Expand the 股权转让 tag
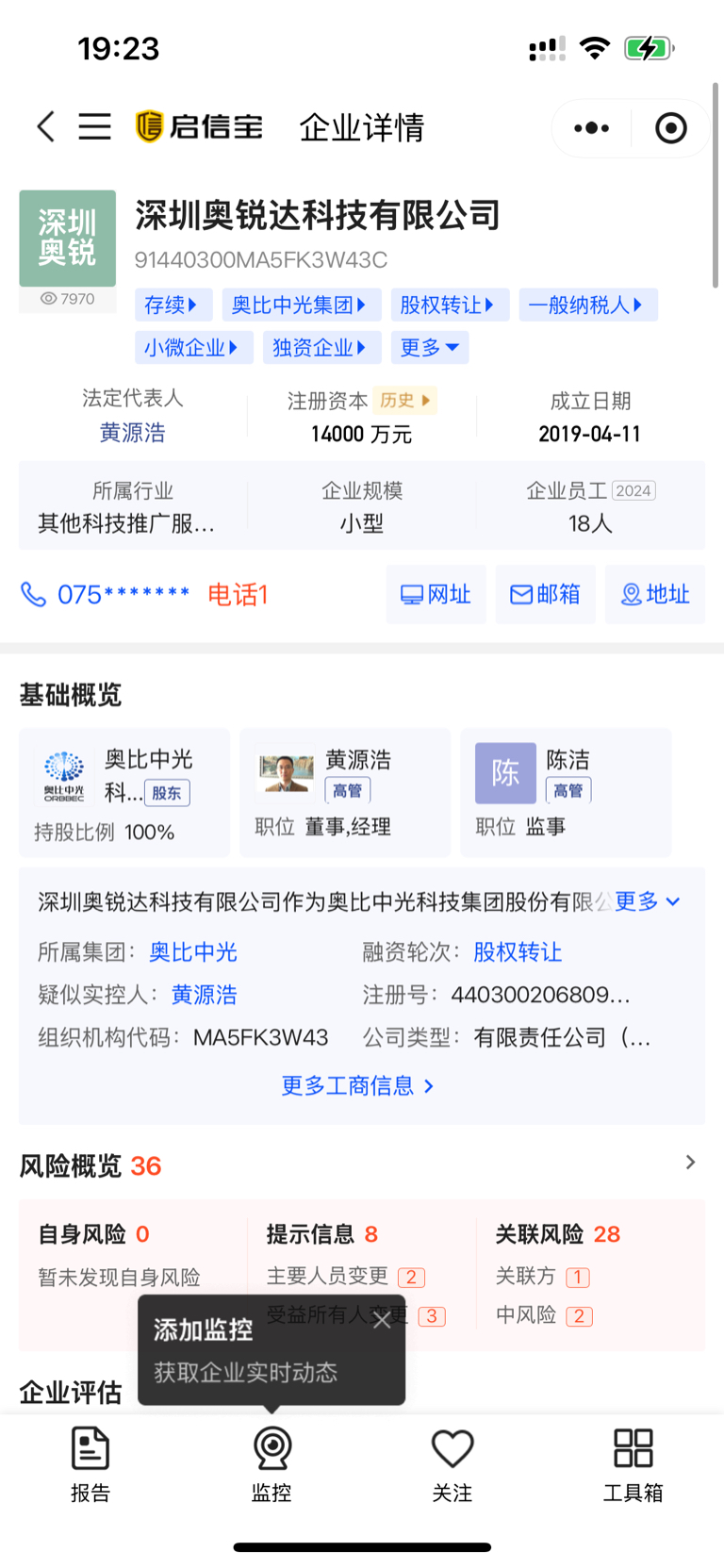 [x=450, y=305]
